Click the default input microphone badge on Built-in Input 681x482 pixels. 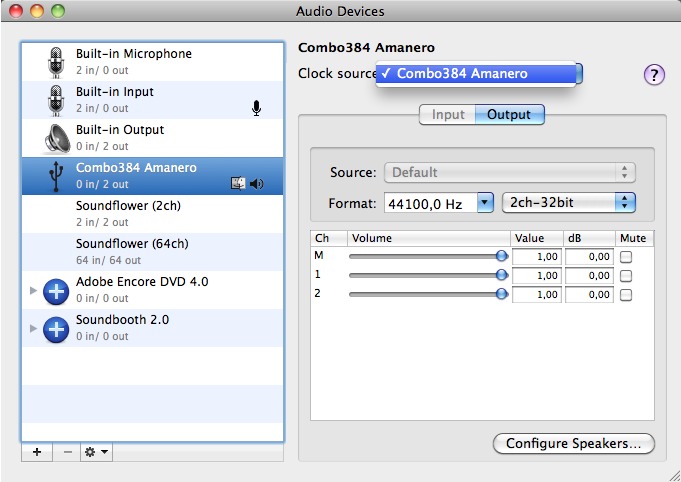click(x=256, y=108)
